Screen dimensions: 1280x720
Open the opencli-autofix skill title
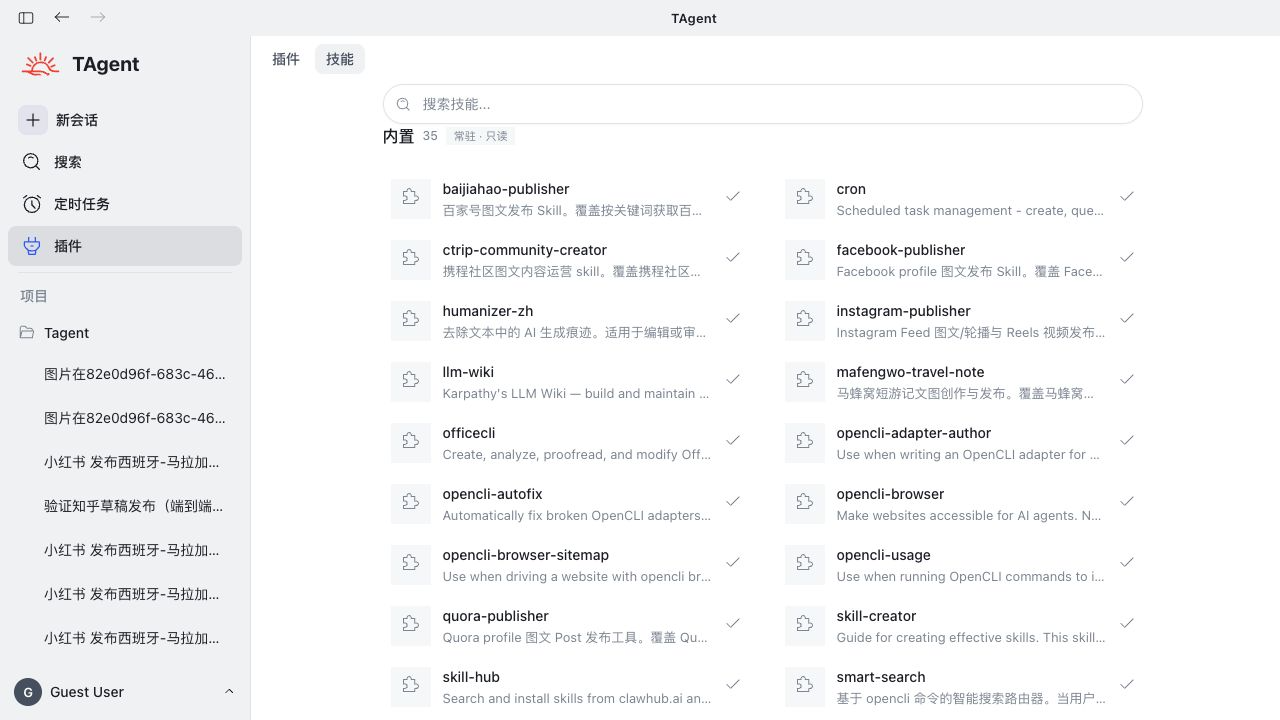coord(492,494)
